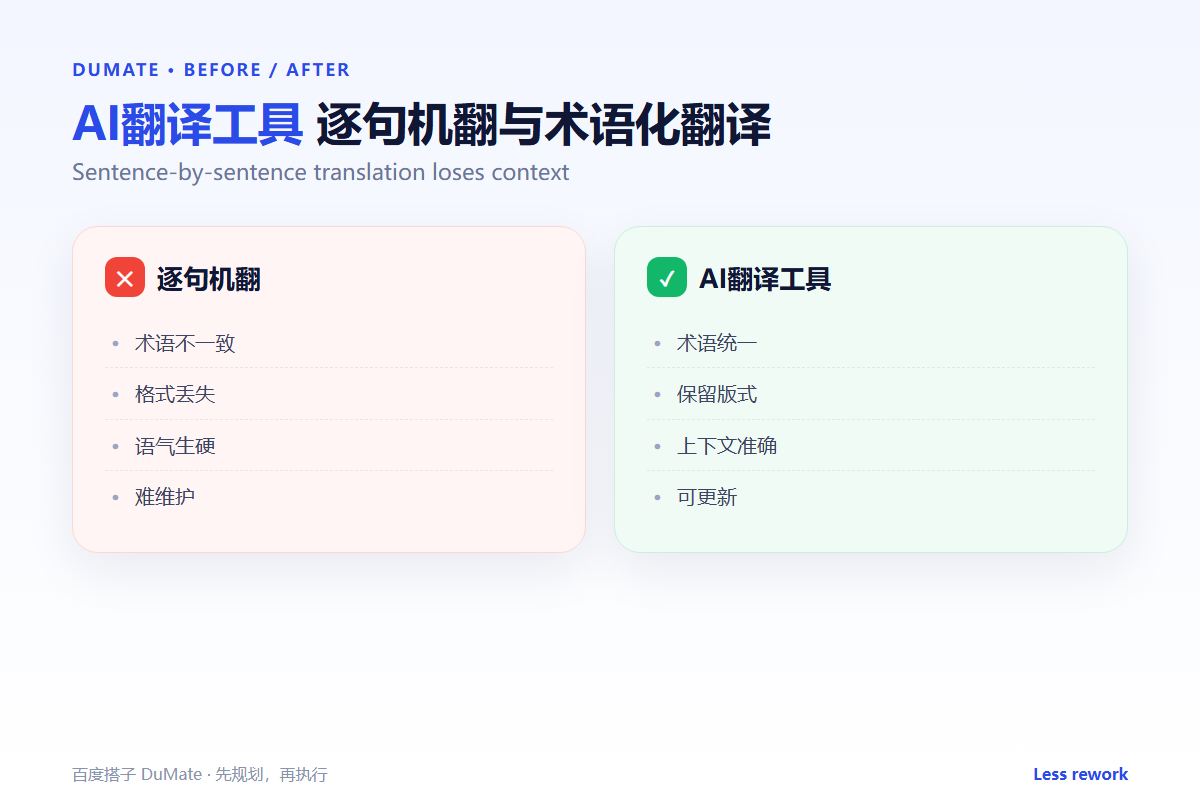Select the text 术语统一
Screen dimensions: 1200x800
point(717,343)
